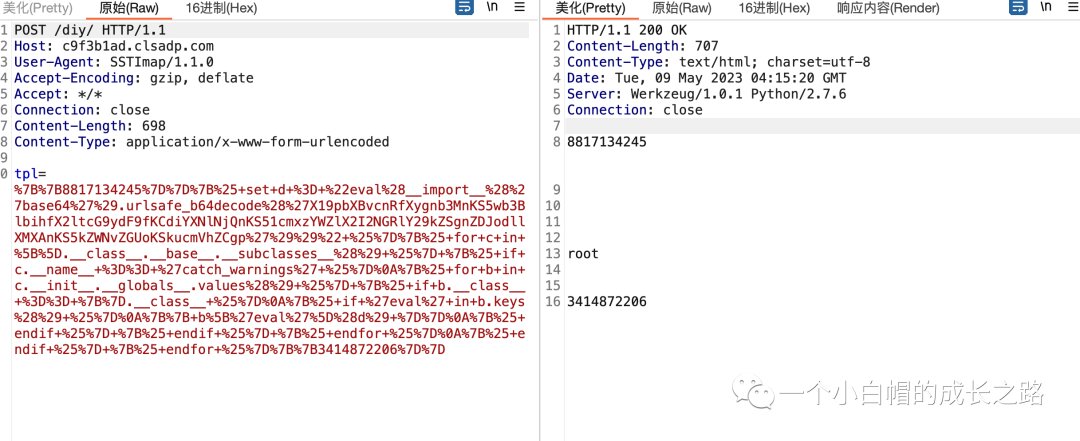
Task: Click 'Connection: close' in the request
Action: (81, 110)
